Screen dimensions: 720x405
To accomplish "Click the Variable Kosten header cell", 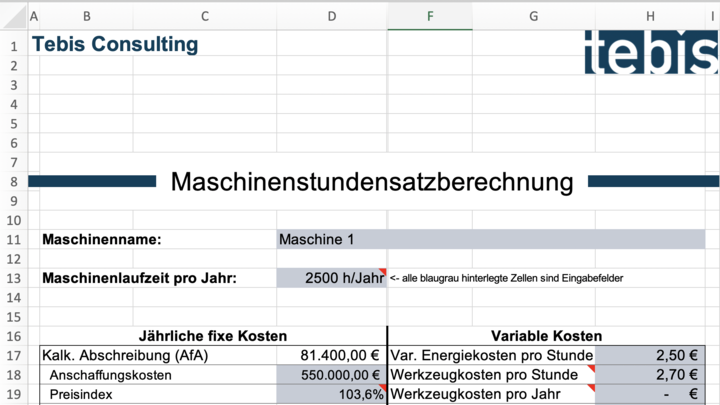I will [546, 336].
